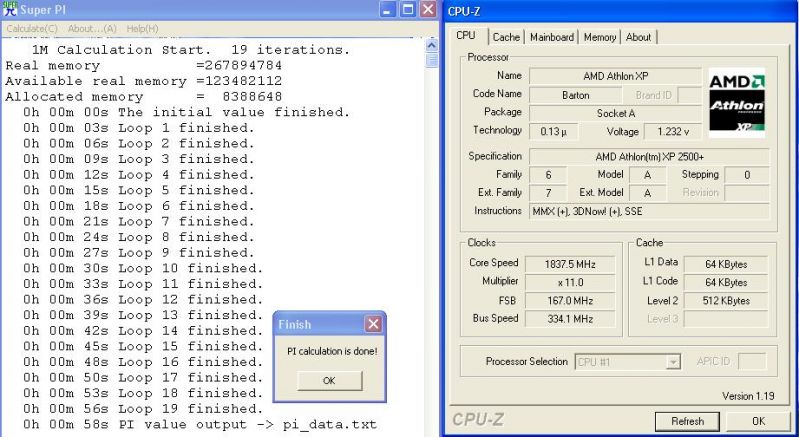The image size is (799, 437).
Task: Click the Super PI title bar icon
Action: click(x=10, y=9)
